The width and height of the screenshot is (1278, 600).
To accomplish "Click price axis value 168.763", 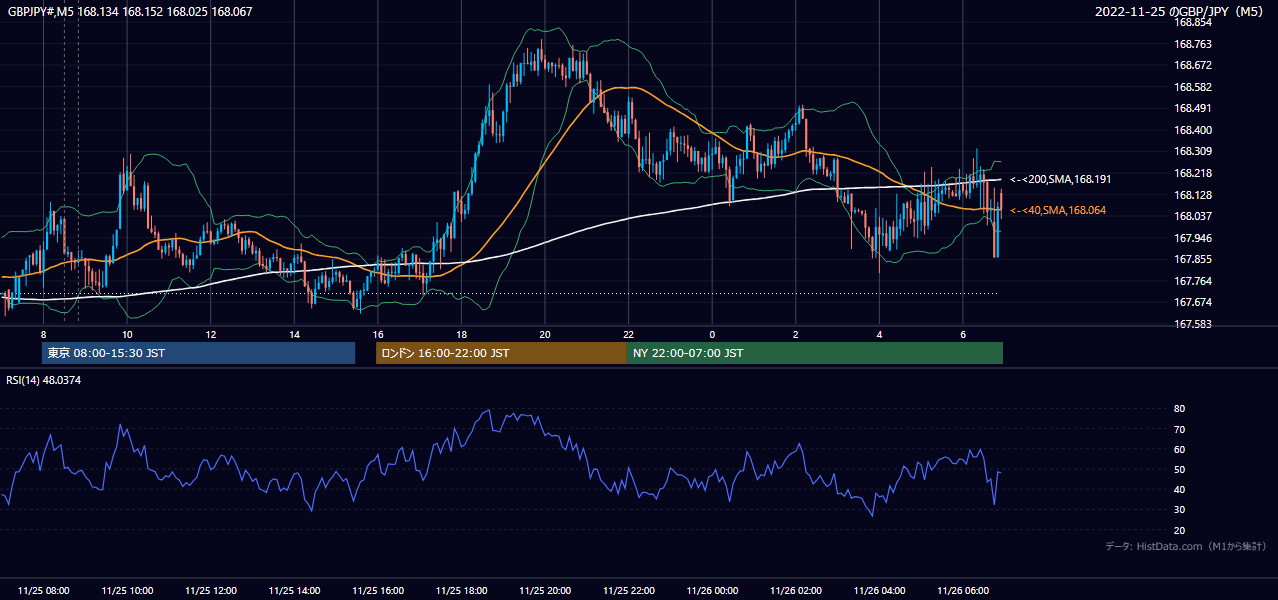I will (1192, 44).
